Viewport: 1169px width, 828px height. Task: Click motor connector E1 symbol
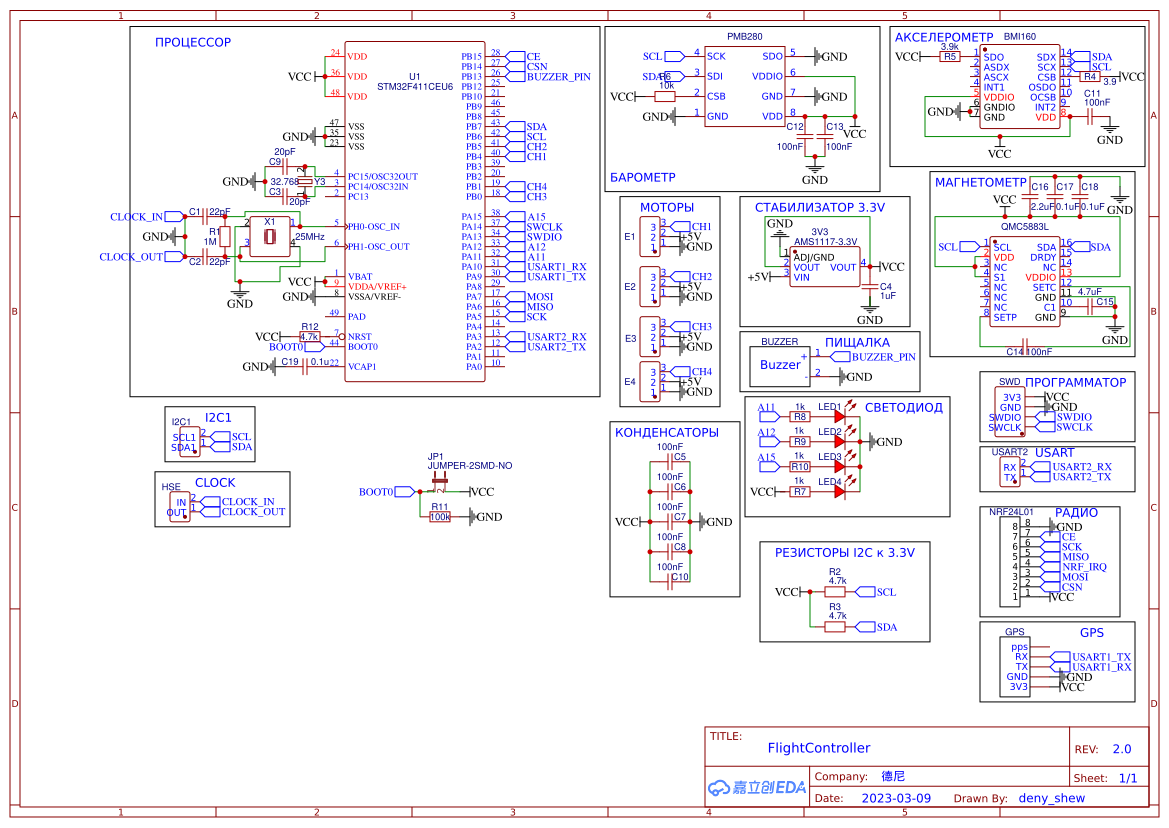pyautogui.click(x=651, y=237)
